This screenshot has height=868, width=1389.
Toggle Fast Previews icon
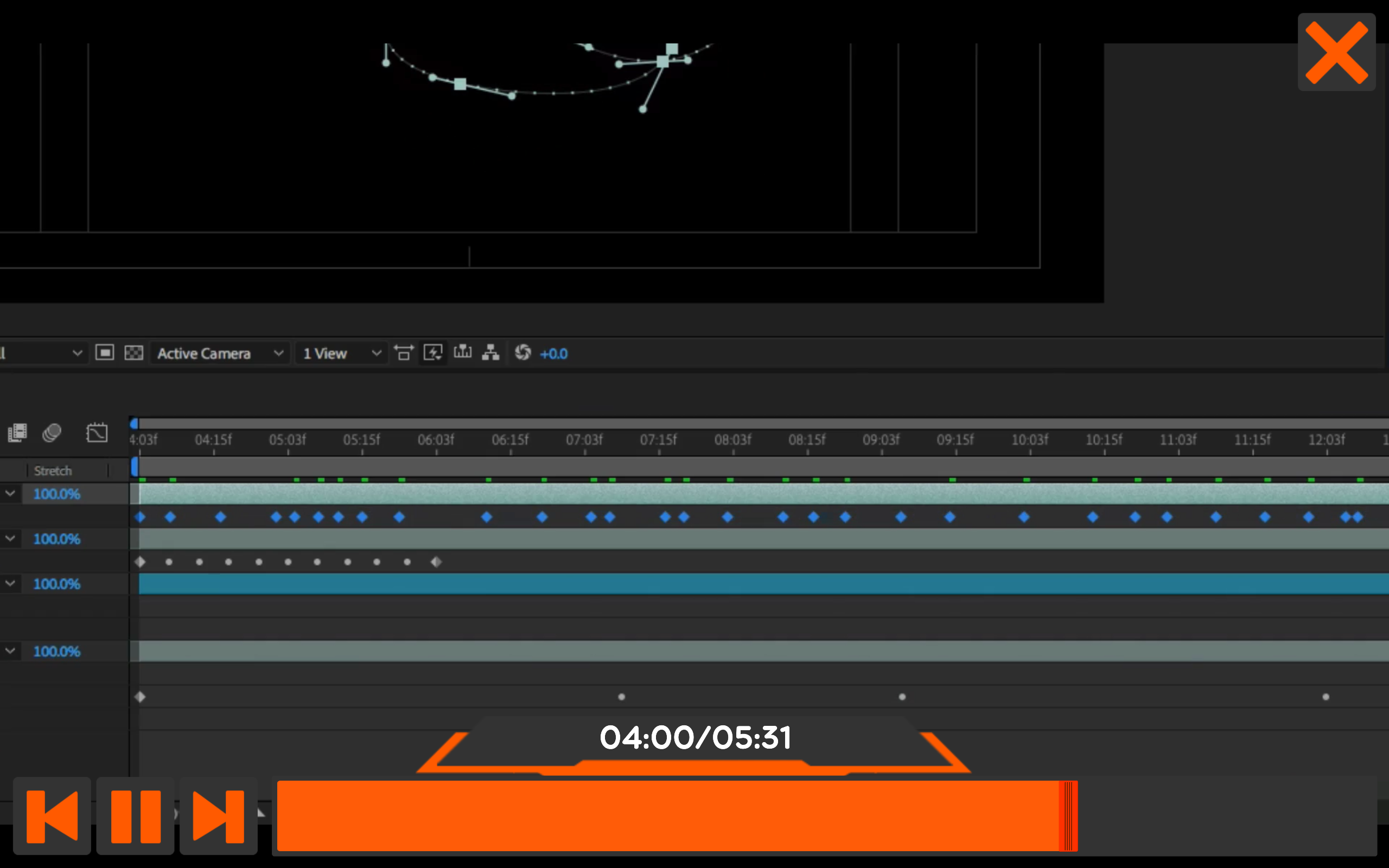click(433, 353)
